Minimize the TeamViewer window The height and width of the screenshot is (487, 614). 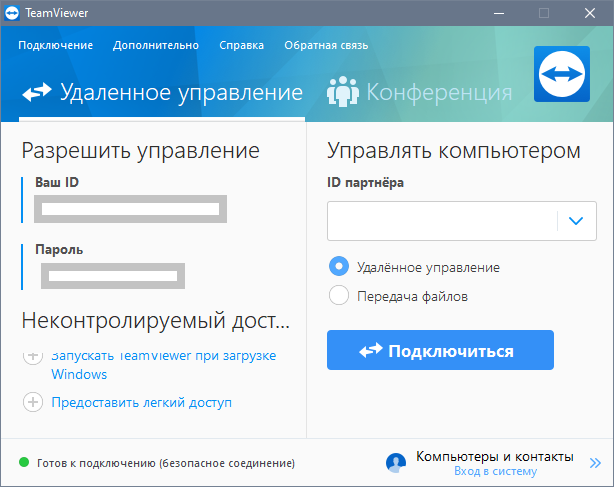click(498, 13)
